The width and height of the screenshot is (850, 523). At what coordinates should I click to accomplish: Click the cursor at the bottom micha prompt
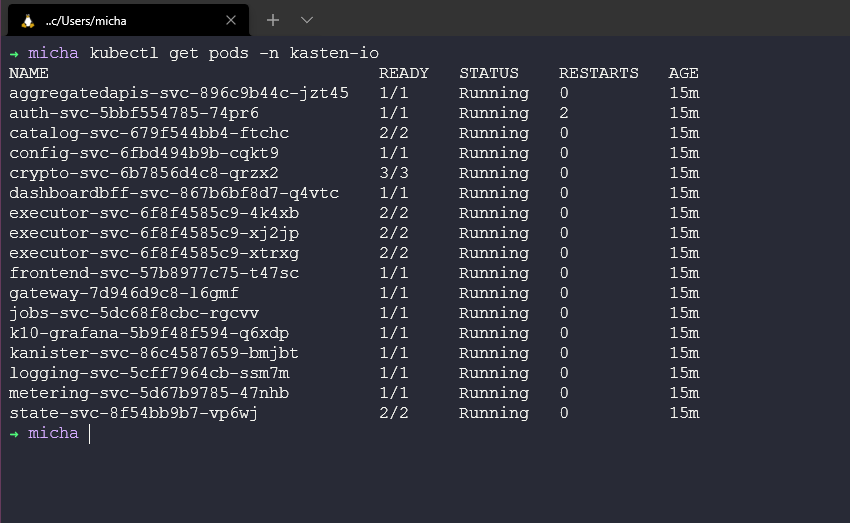coord(89,433)
